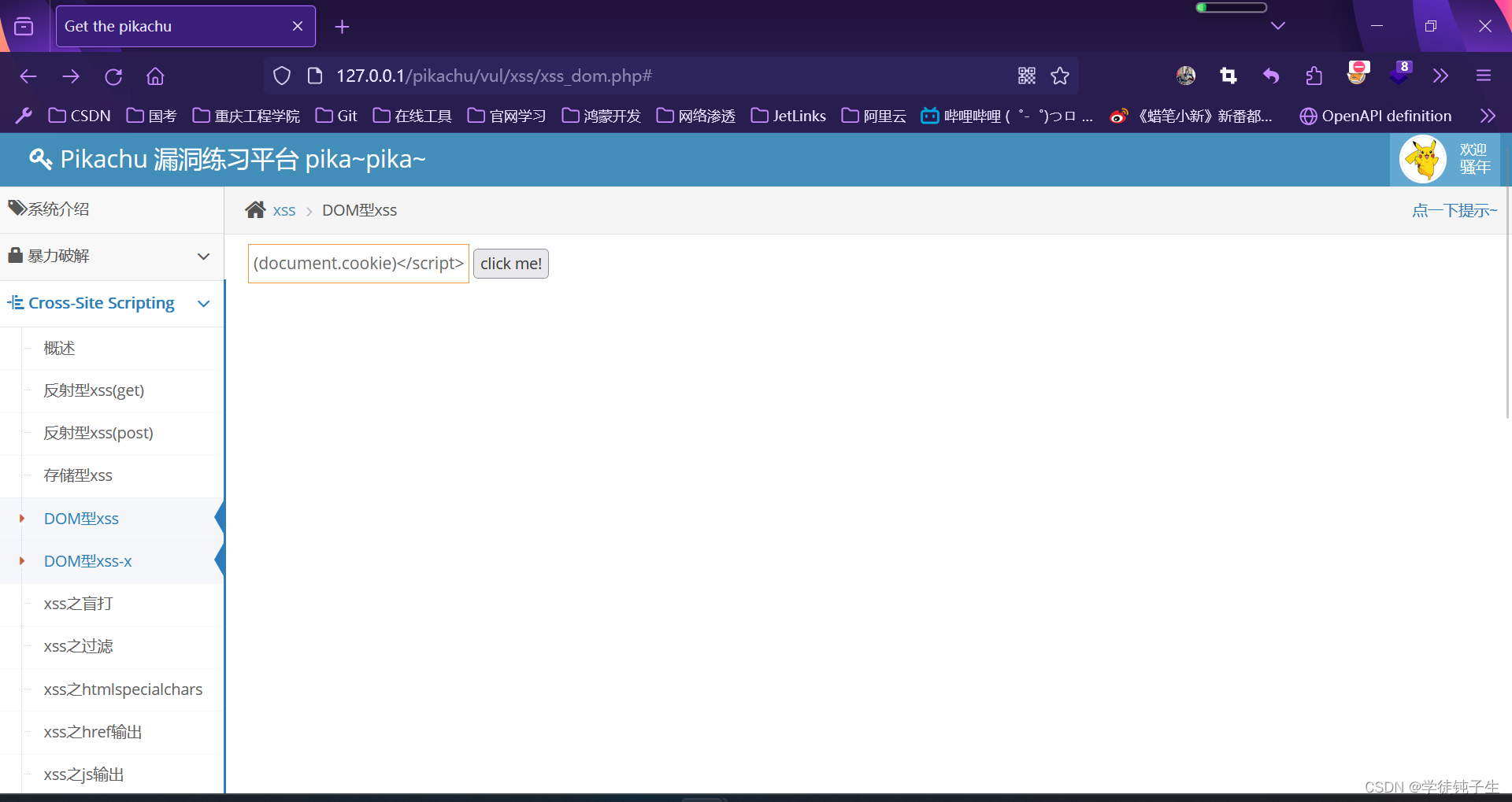This screenshot has width=1512, height=802.
Task: Open the shield tracking protection icon
Action: 282,76
